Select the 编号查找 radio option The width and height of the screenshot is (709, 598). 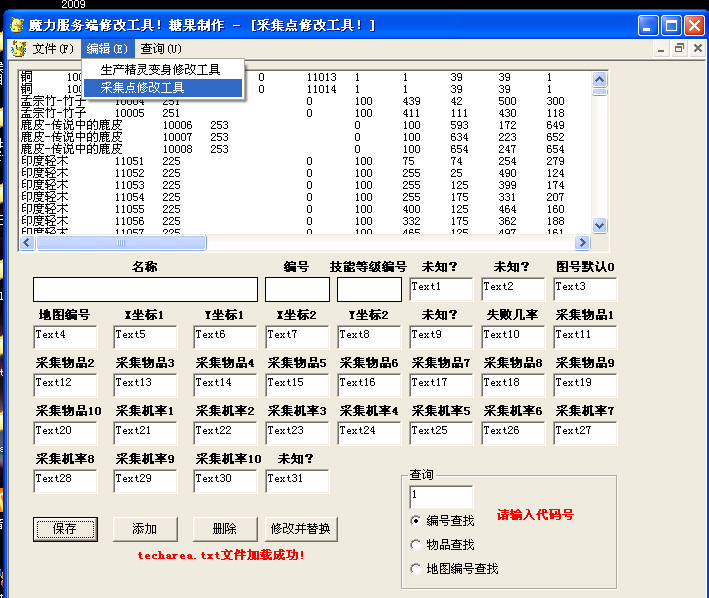pos(417,521)
